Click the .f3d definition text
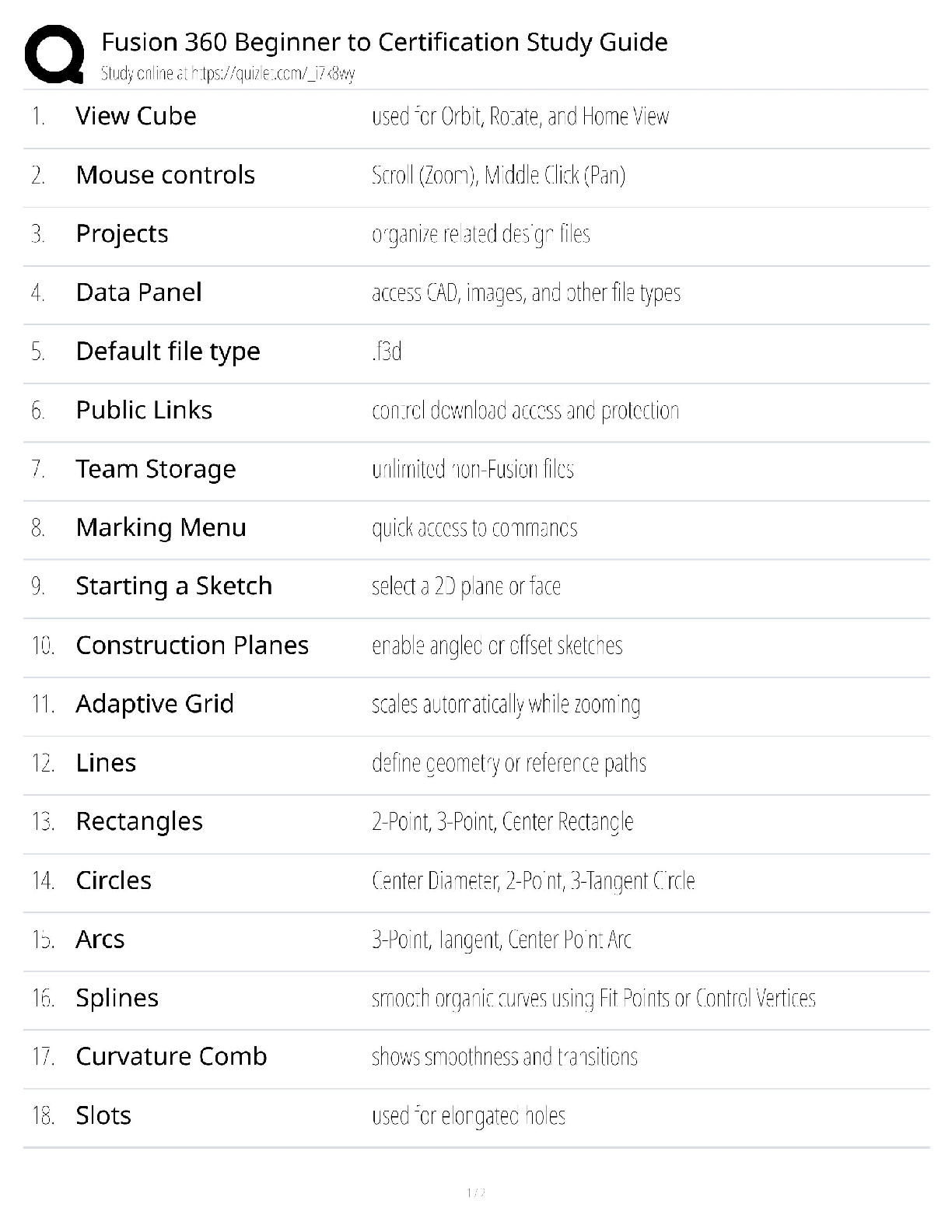Image resolution: width=952 pixels, height=1232 pixels. pos(387,352)
